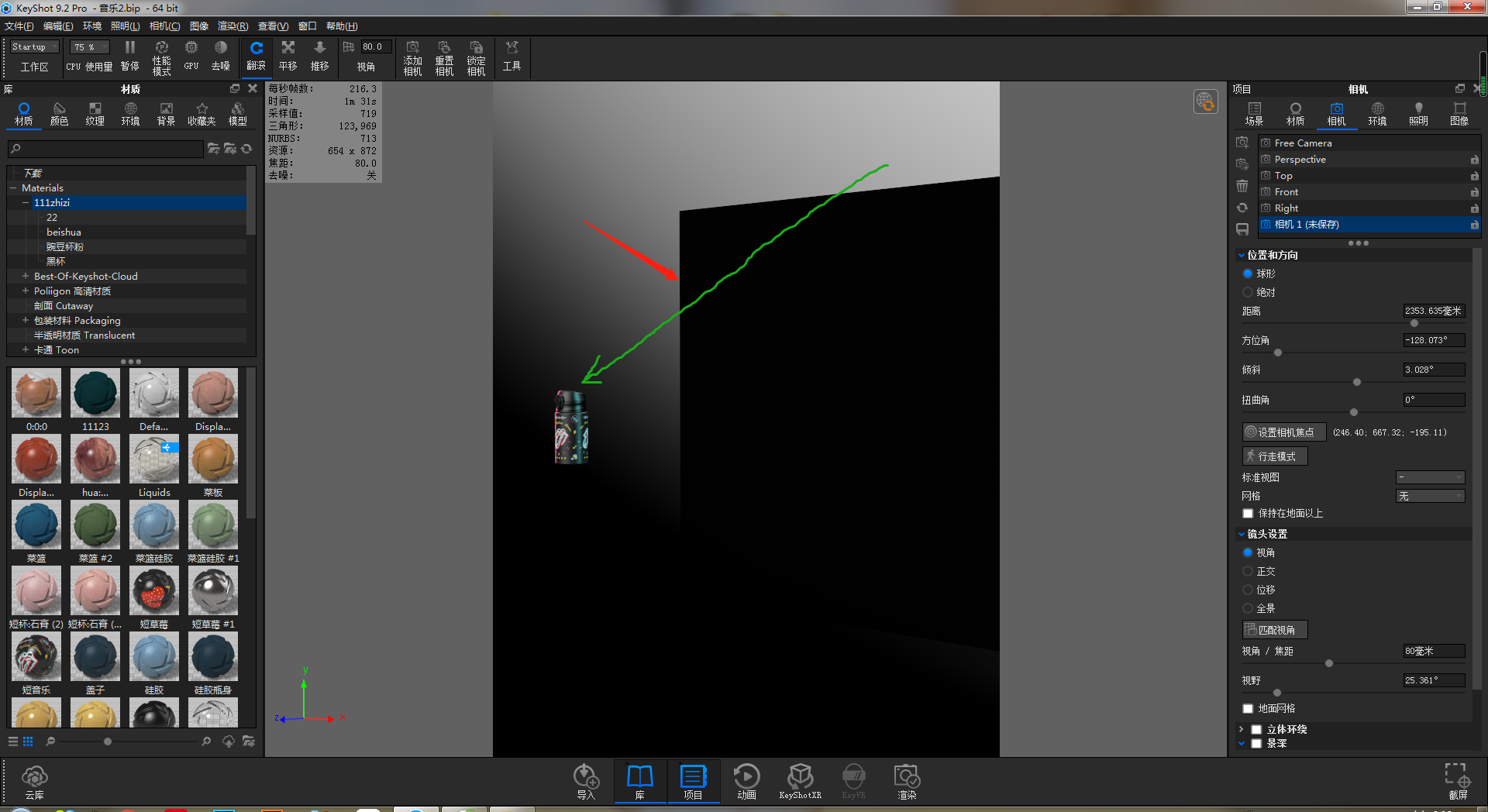
Task: Expand the Best-Of-Keyshot-Cloud material group
Action: 25,276
